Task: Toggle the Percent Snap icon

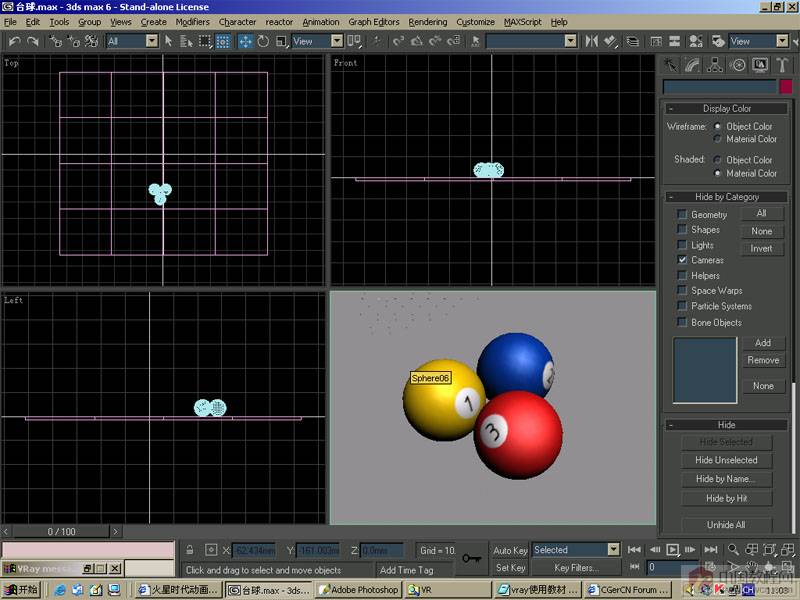Action: click(x=435, y=41)
